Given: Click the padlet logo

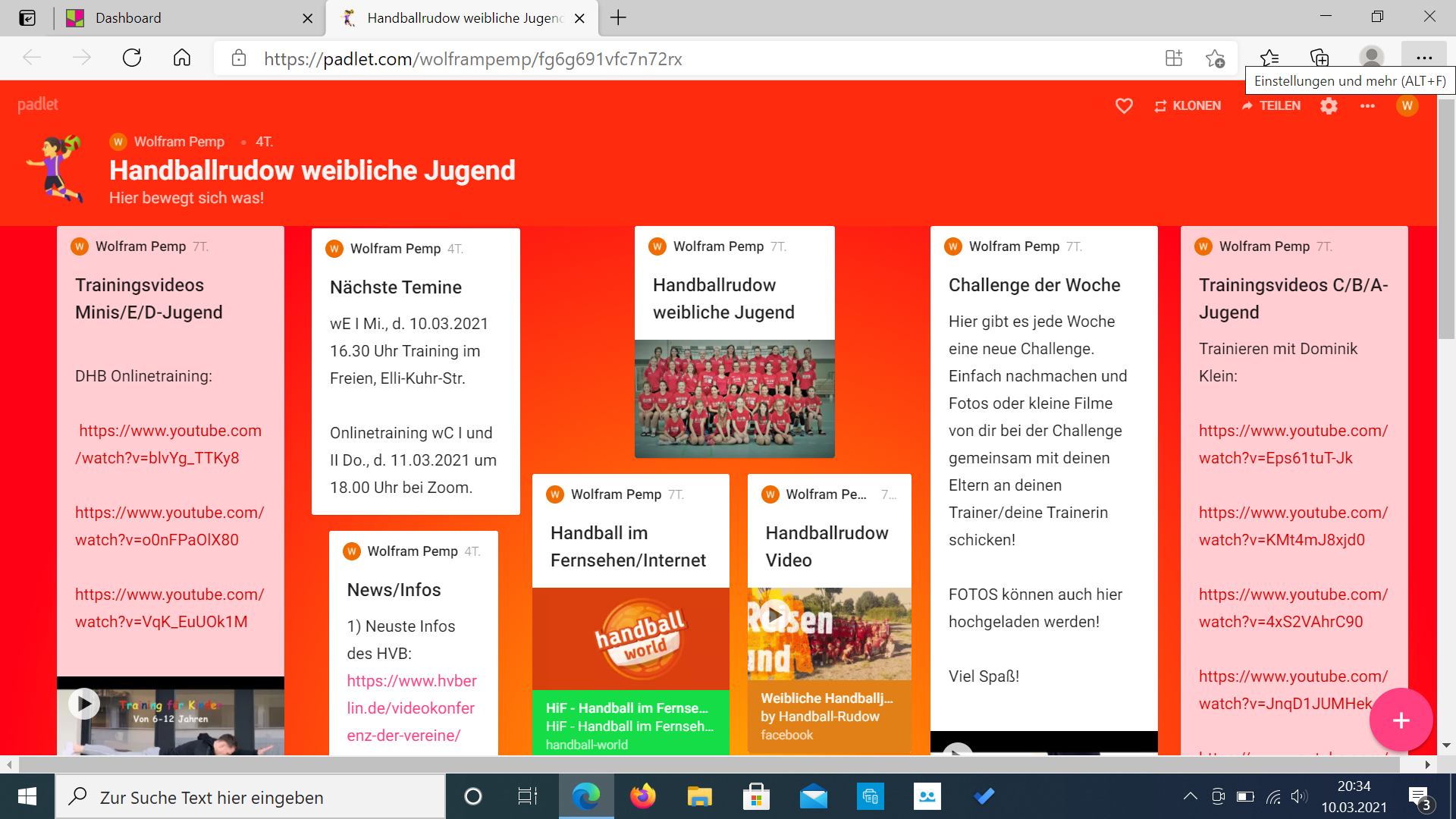Looking at the screenshot, I should [38, 105].
